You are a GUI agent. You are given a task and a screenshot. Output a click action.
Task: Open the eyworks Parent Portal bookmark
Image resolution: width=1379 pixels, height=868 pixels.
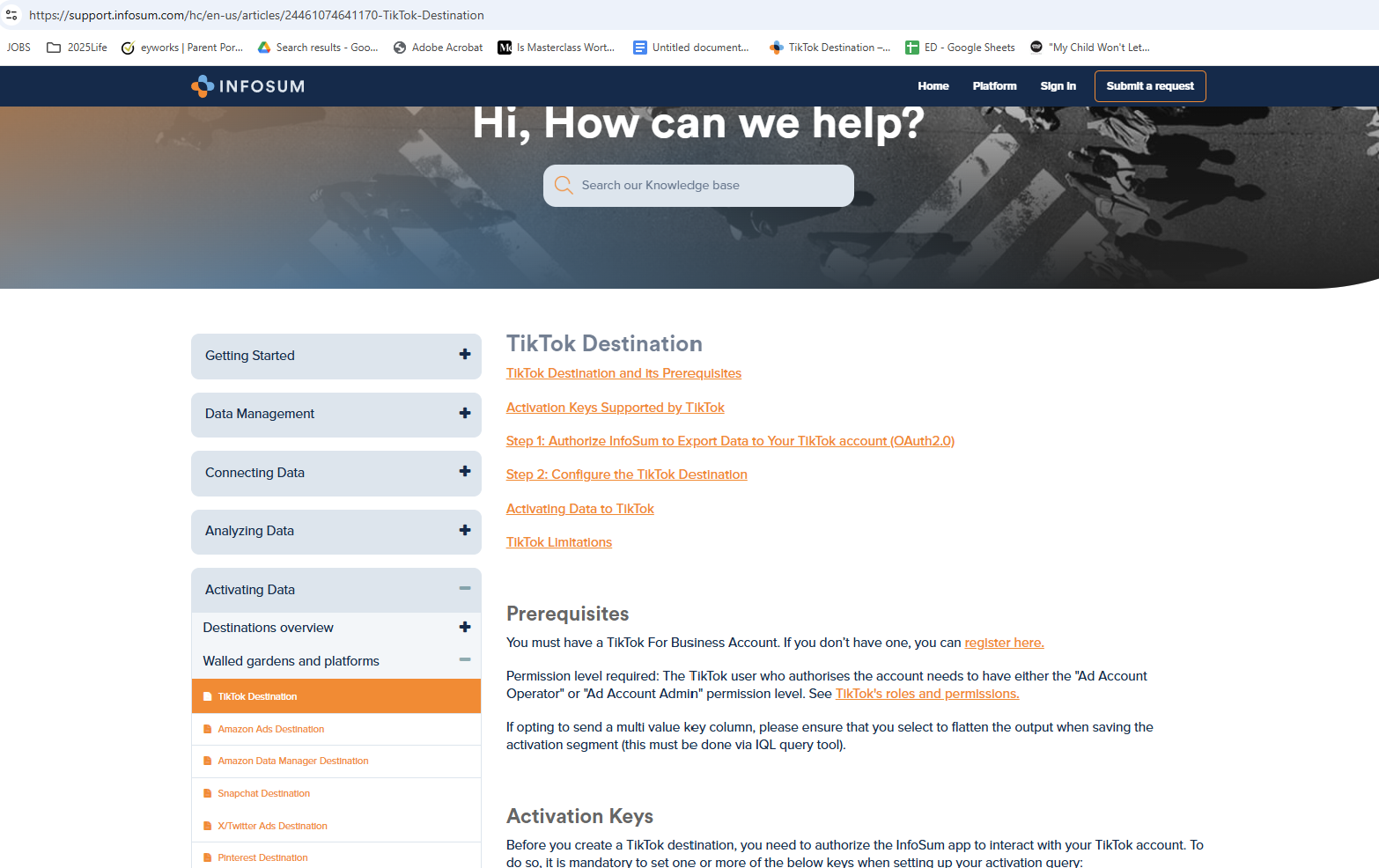tap(182, 48)
